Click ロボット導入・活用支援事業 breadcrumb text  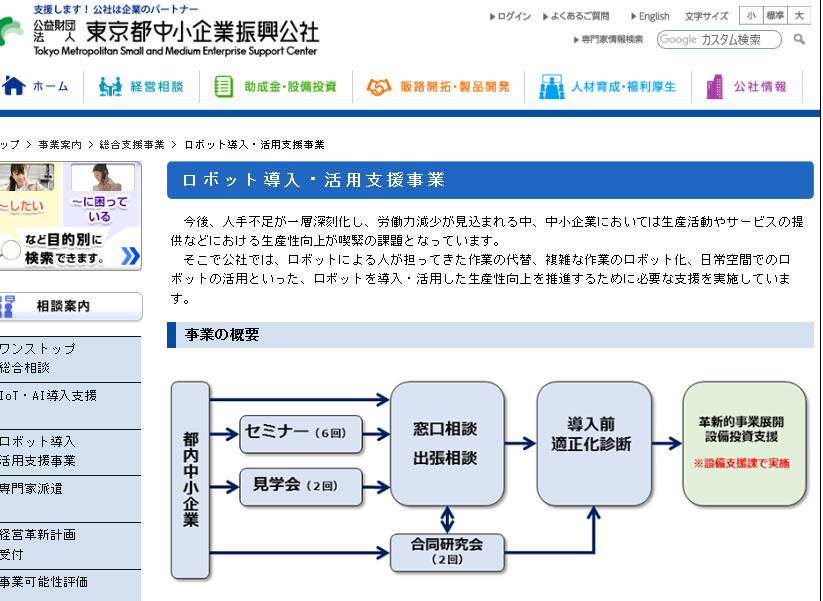pyautogui.click(x=255, y=145)
